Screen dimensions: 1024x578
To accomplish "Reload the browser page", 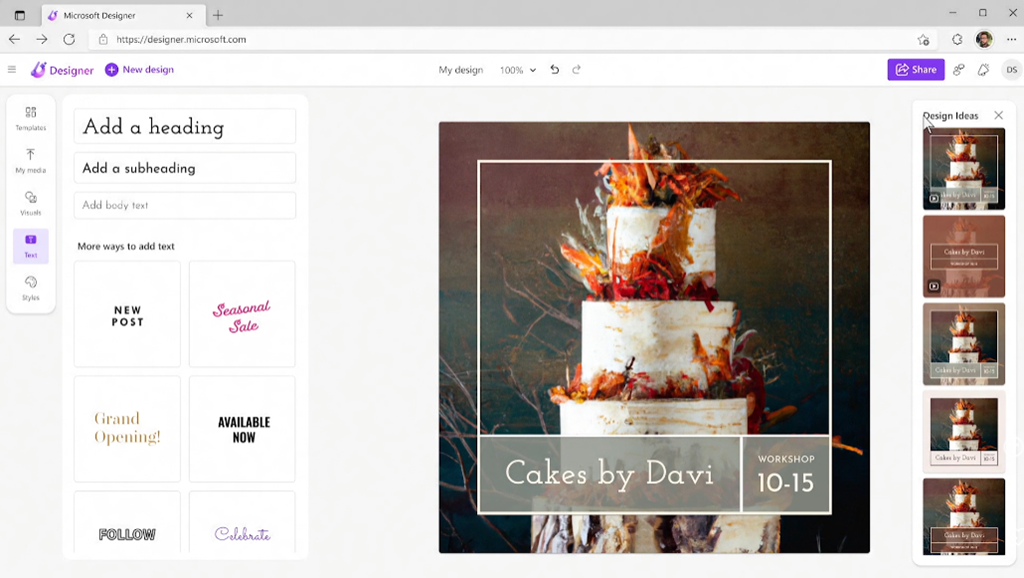I will (69, 39).
